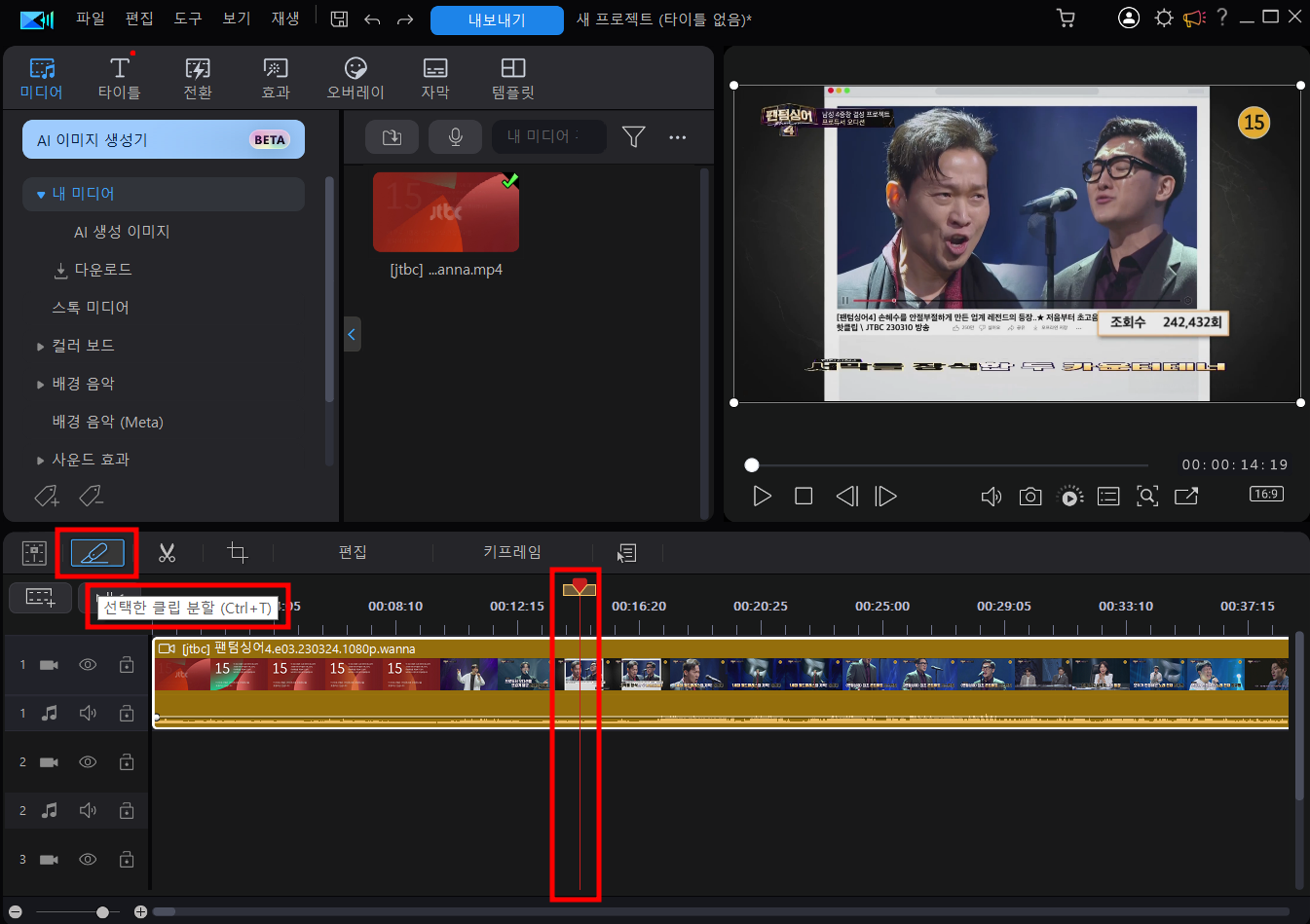
Task: View announcements megaphone icon
Action: click(x=1194, y=18)
